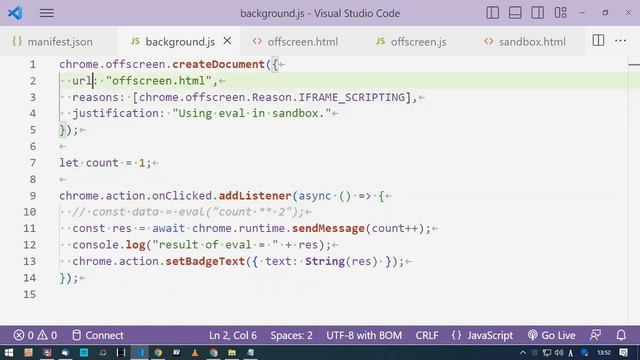Show hidden system tray icons
Image resolution: width=640 pixels, height=360 pixels.
pos(523,353)
